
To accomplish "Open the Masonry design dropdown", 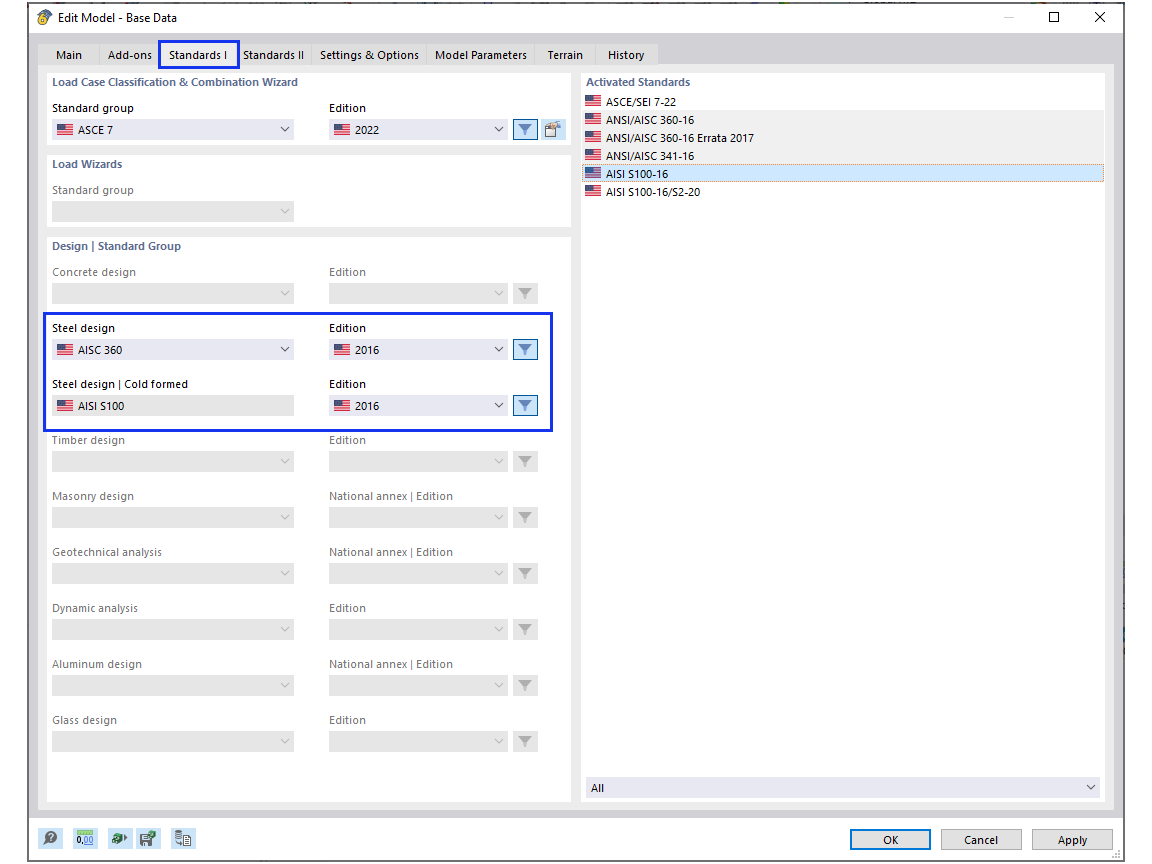I will click(173, 517).
